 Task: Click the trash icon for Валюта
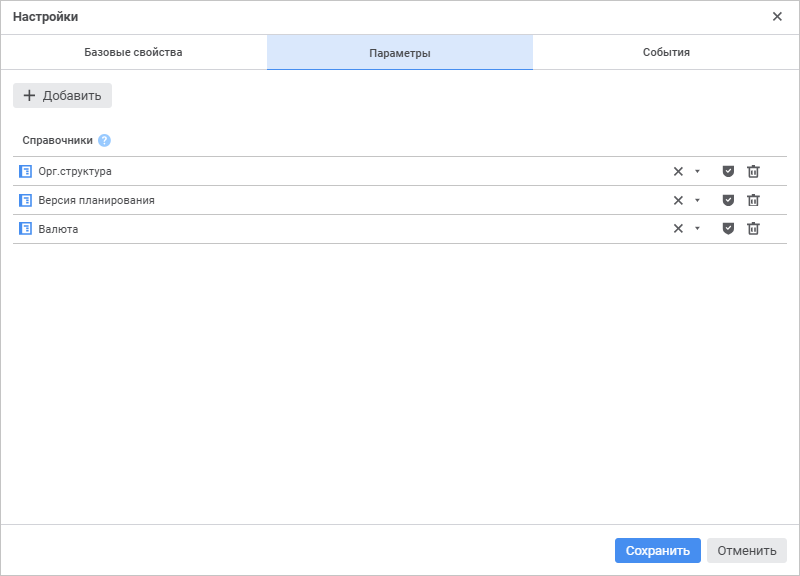click(754, 229)
